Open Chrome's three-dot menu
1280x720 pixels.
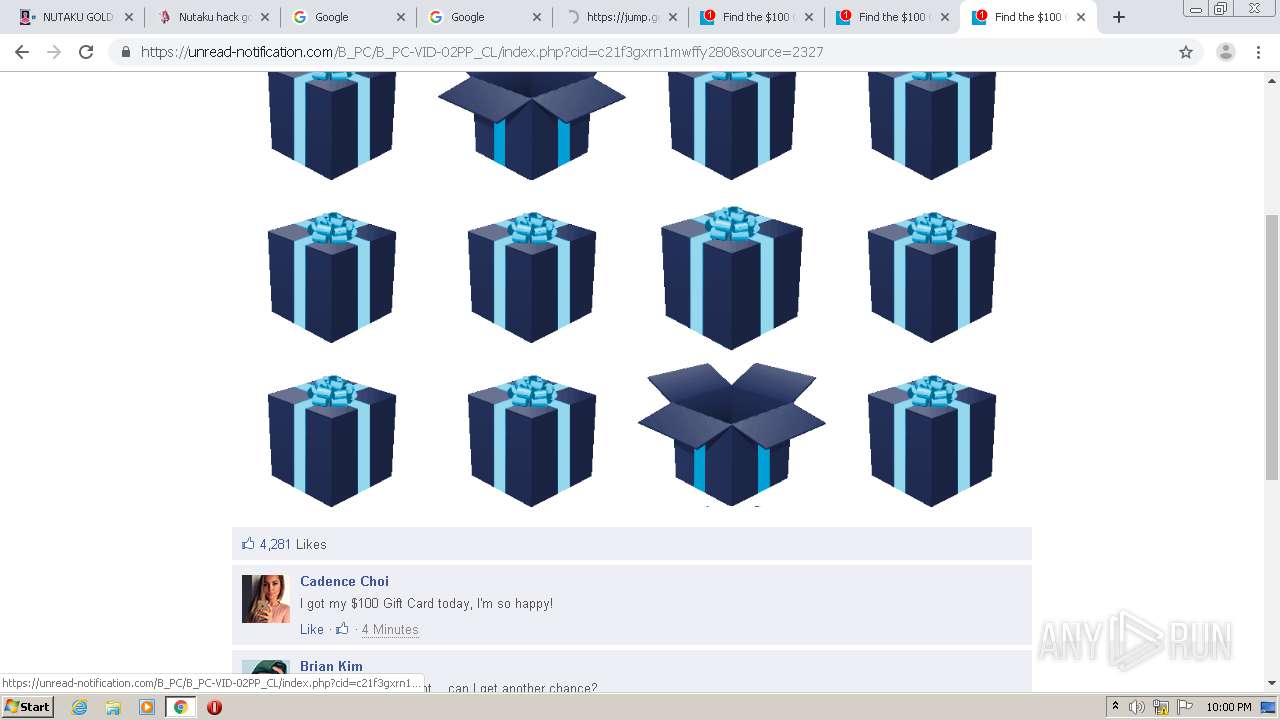click(1259, 52)
